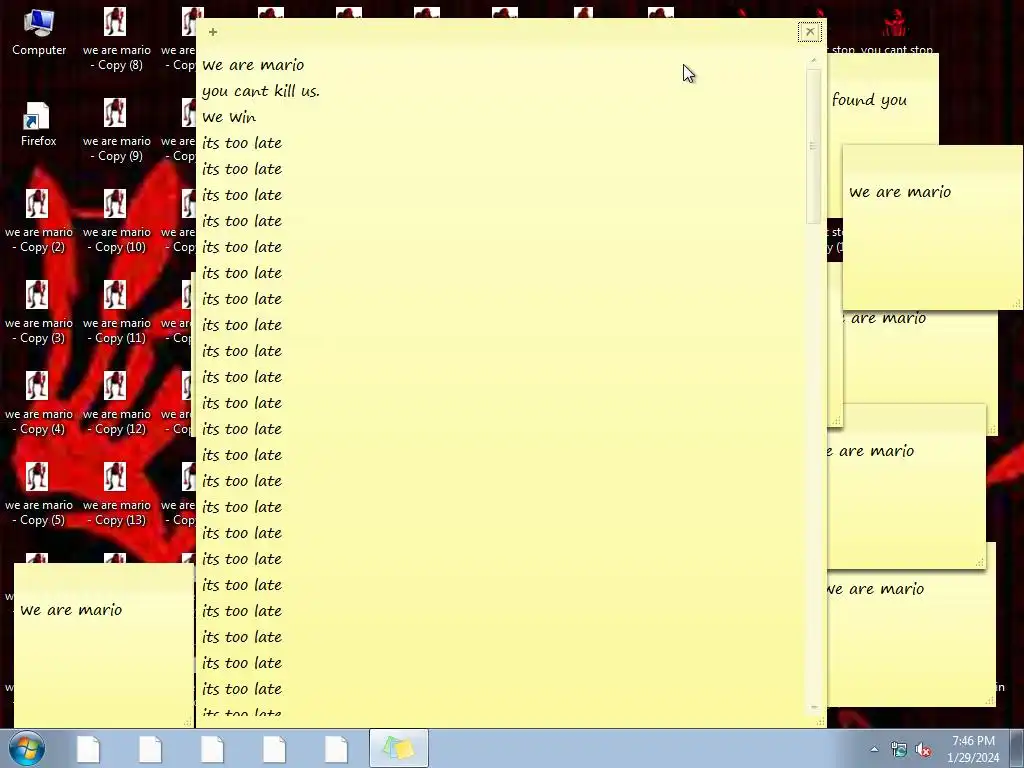
Task: Add a new note with the plus button
Action: pos(213,31)
